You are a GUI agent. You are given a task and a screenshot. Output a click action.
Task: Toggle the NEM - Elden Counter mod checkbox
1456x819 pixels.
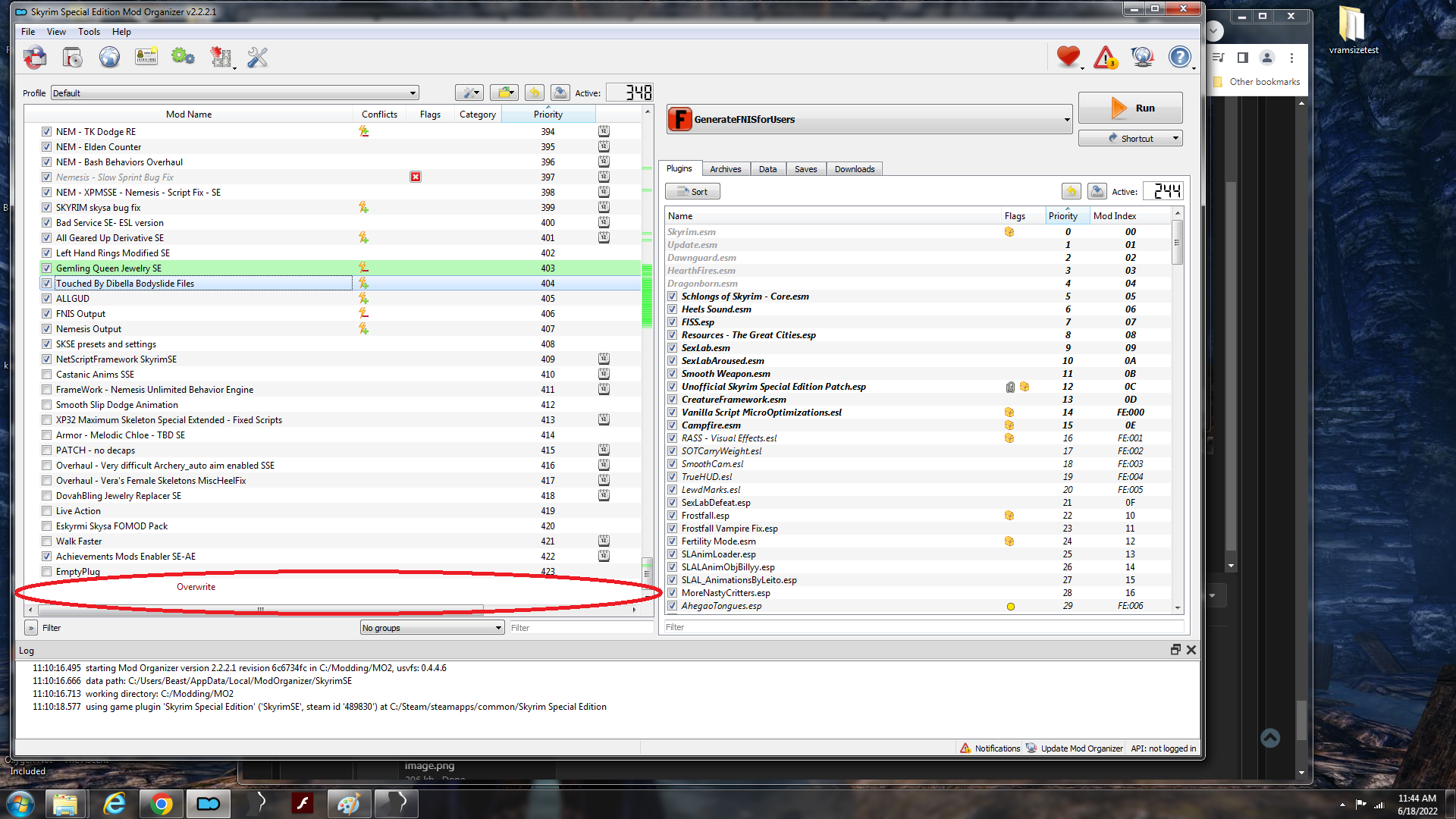pyautogui.click(x=47, y=147)
